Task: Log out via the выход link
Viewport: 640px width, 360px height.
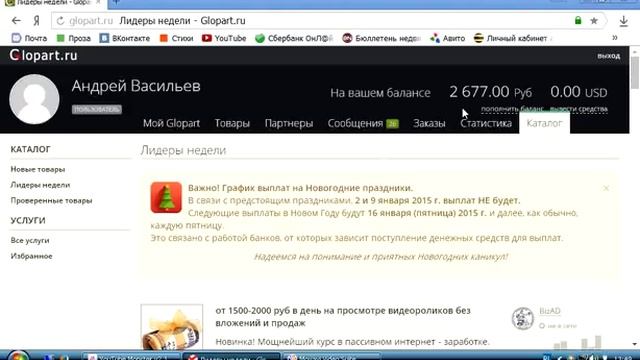Action: coord(609,56)
